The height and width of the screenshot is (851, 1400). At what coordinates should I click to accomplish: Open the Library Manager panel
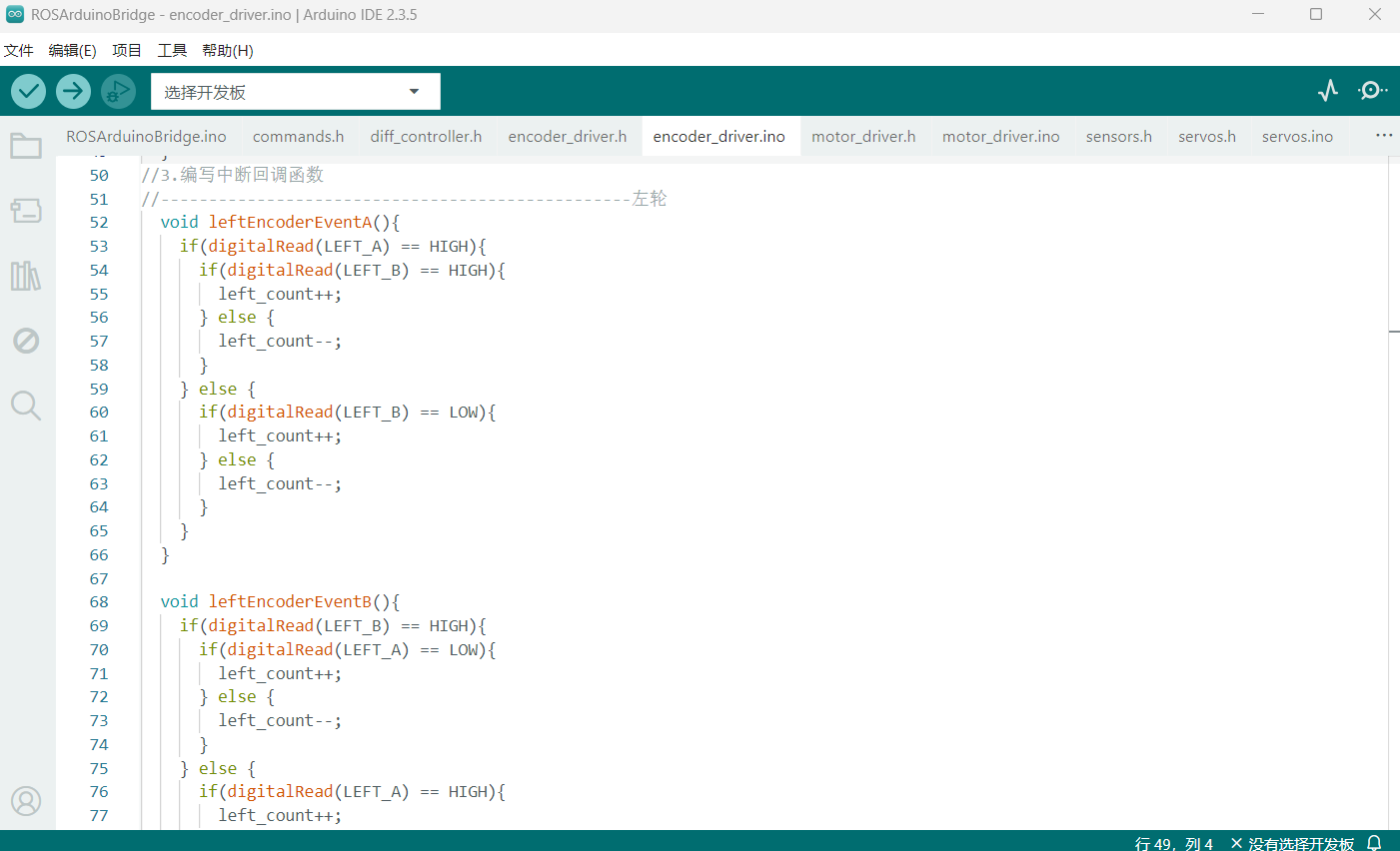(x=26, y=276)
